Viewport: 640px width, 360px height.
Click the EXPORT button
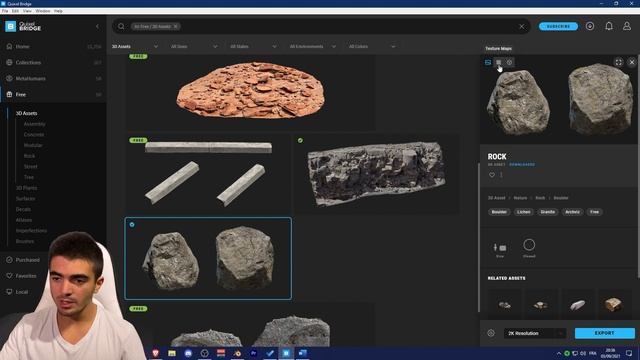pyautogui.click(x=604, y=333)
